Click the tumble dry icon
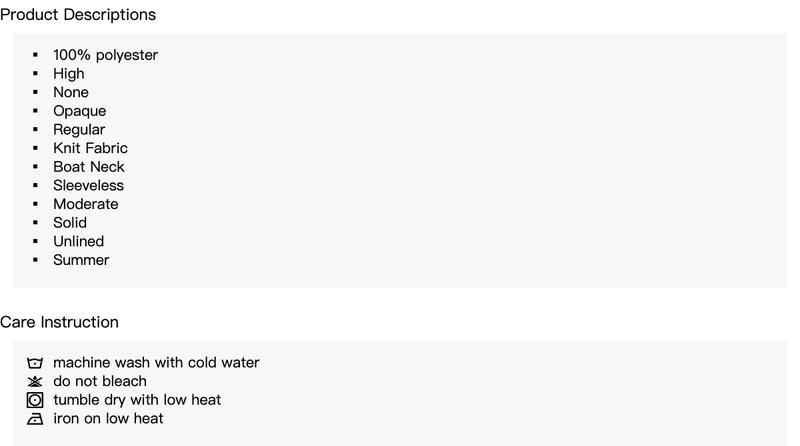Viewport: 800px width, 446px height. coord(35,400)
